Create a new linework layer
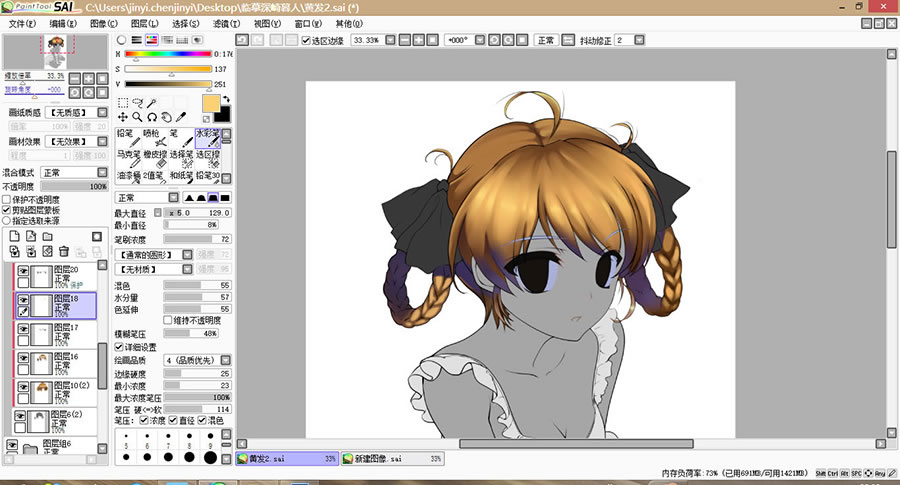The height and width of the screenshot is (485, 900). point(31,236)
